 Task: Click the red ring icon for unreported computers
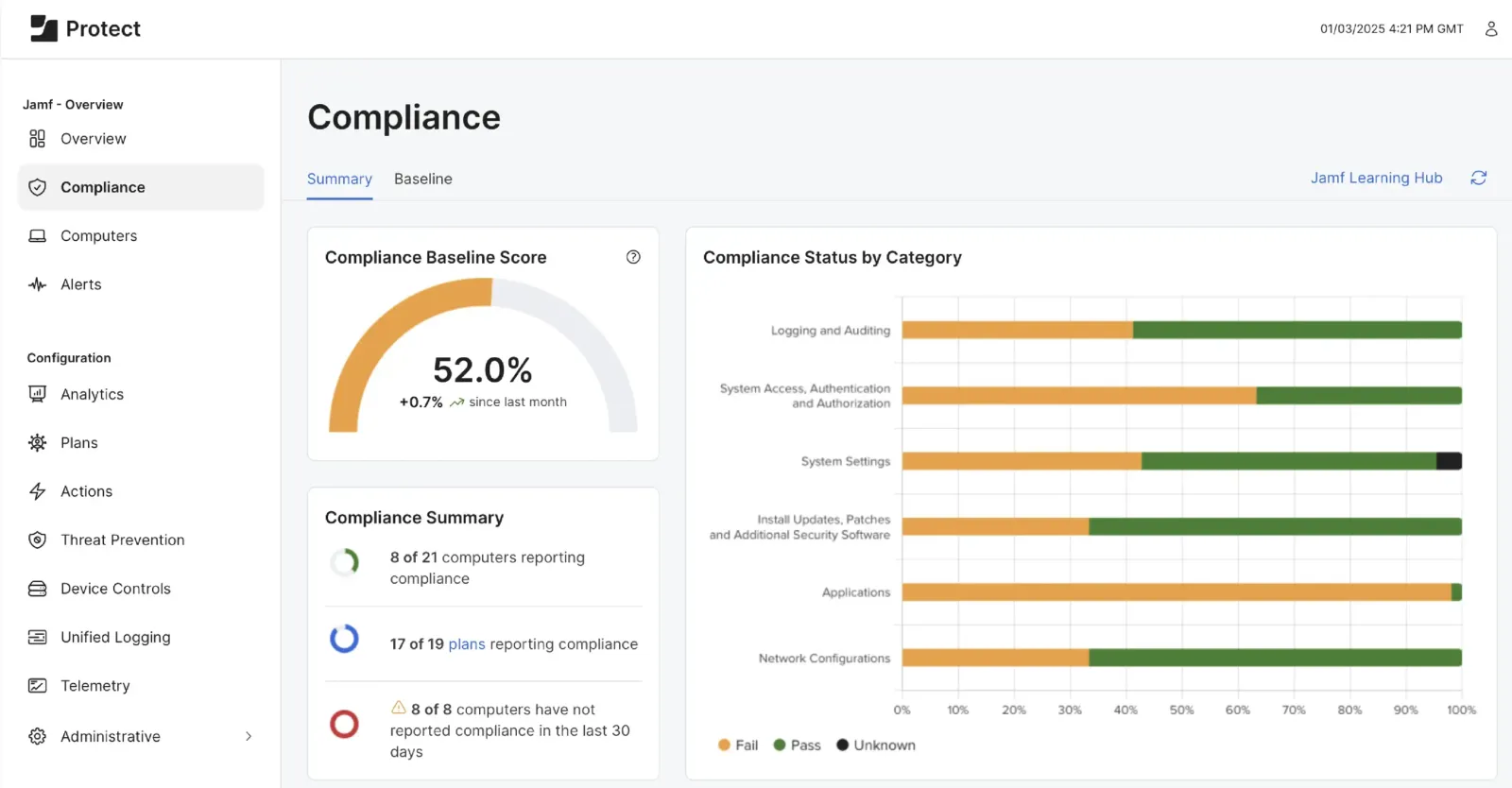[x=344, y=724]
